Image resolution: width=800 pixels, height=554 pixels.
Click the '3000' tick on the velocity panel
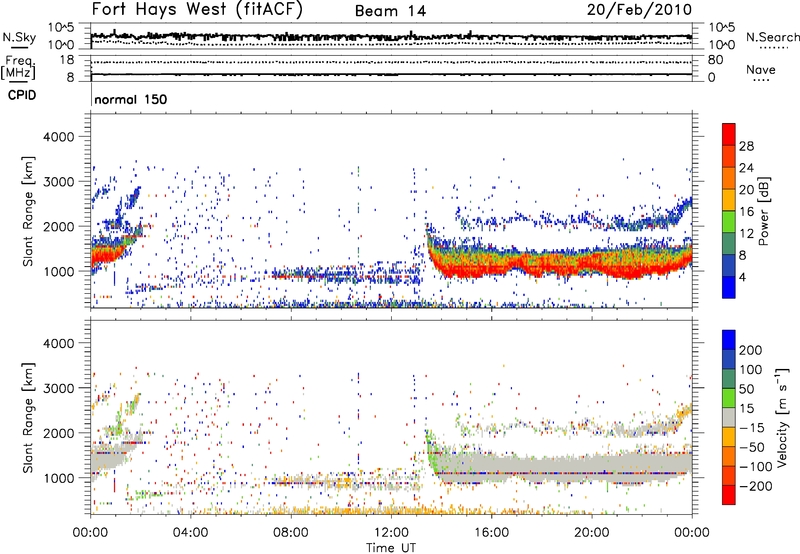click(x=59, y=388)
